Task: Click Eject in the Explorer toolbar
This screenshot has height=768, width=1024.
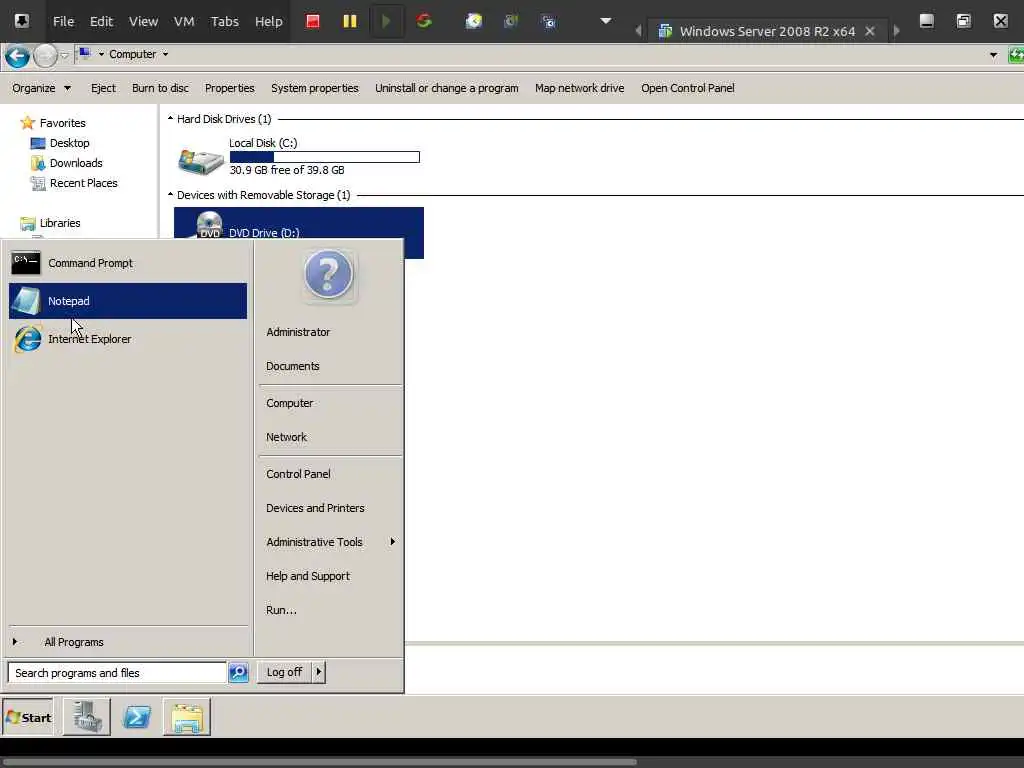Action: pyautogui.click(x=103, y=88)
